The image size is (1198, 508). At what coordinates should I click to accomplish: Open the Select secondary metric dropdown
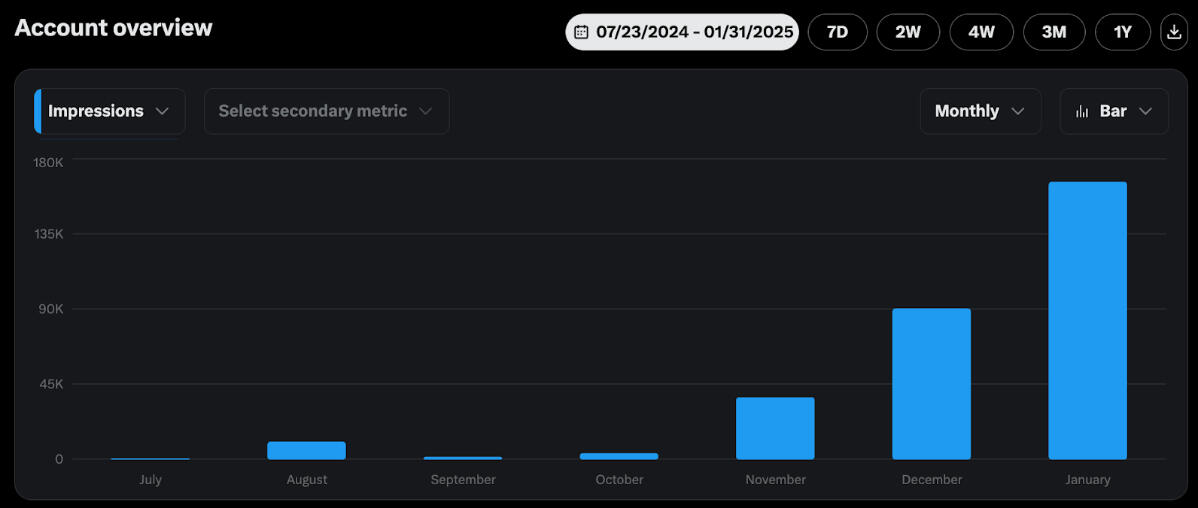pos(326,111)
